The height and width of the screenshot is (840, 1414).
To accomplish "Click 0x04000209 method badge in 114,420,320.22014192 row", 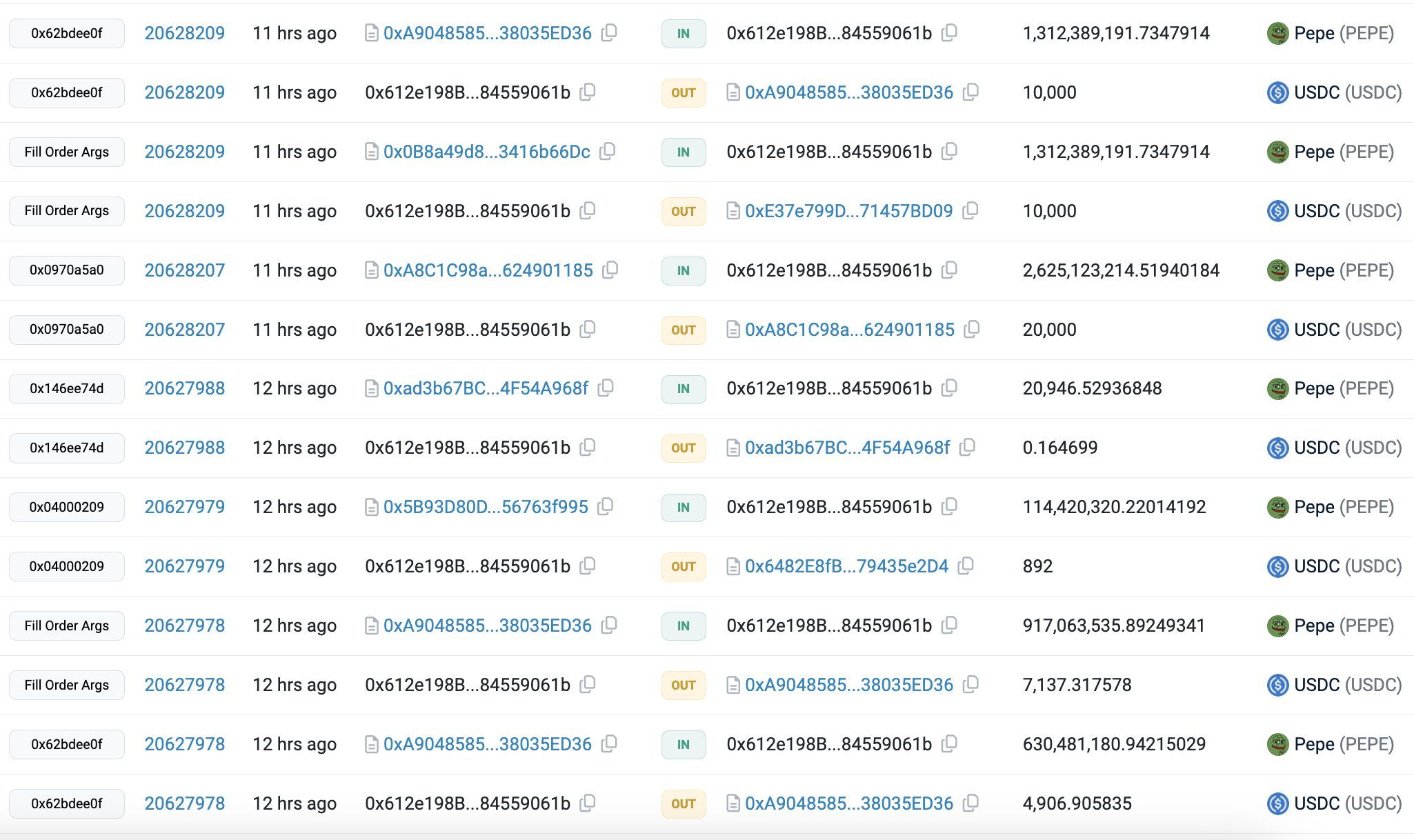I will pos(67,507).
